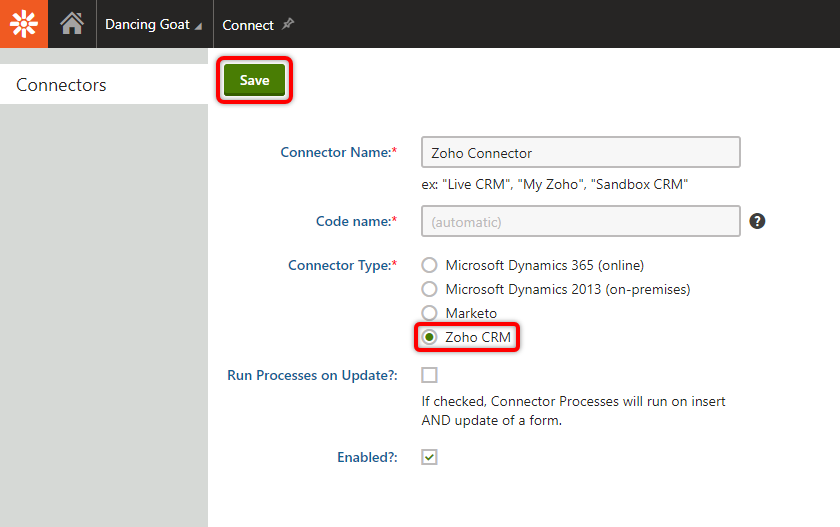Select the Zoho CRM radio button
840x527 pixels.
pos(429,337)
